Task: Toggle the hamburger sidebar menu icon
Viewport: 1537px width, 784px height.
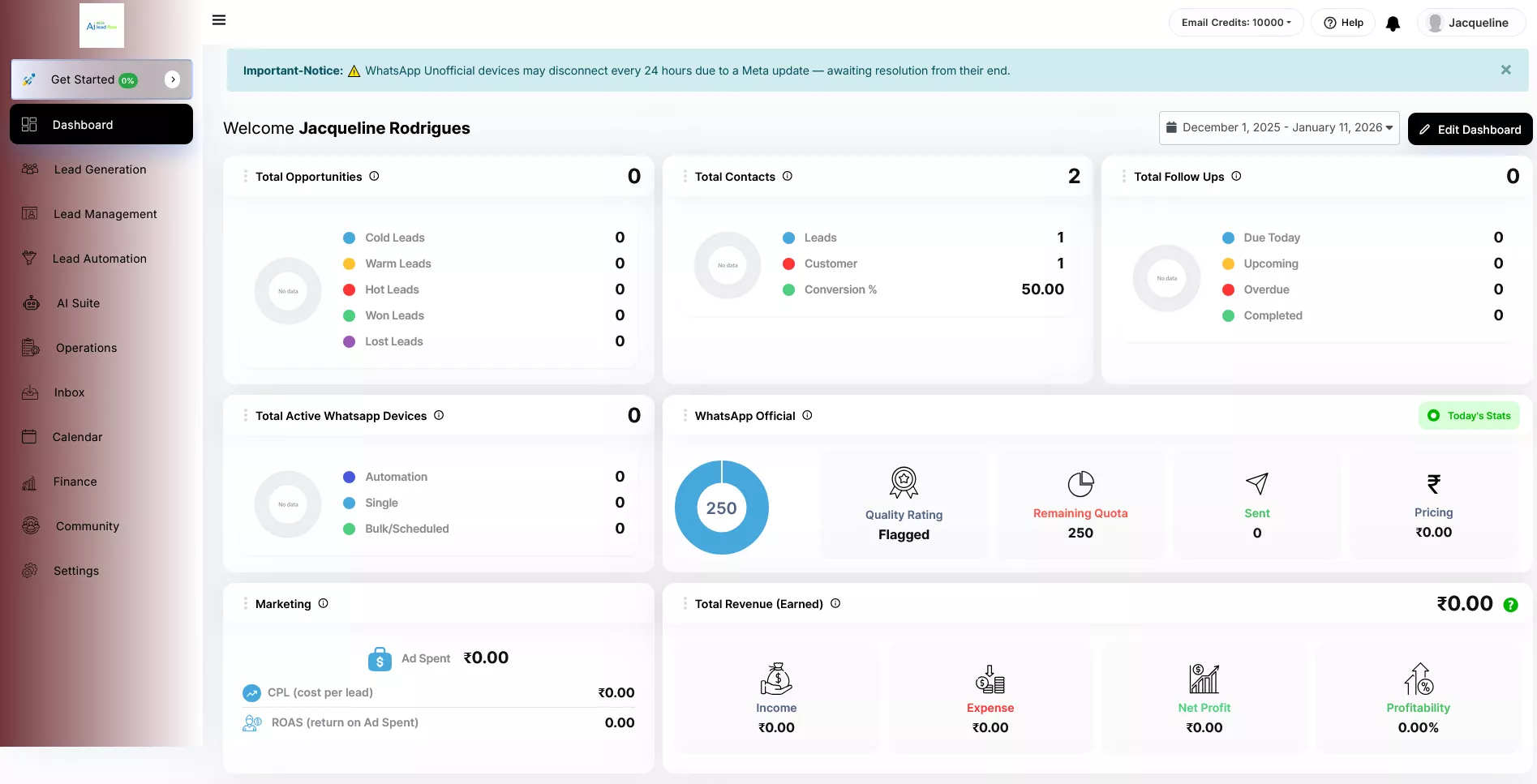Action: click(x=219, y=20)
